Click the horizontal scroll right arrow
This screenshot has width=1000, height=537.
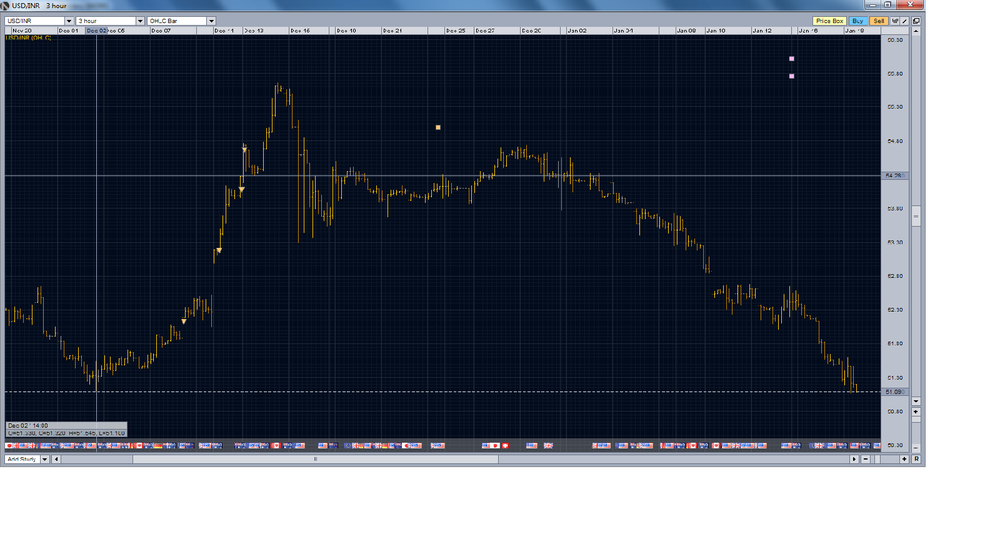(x=854, y=459)
